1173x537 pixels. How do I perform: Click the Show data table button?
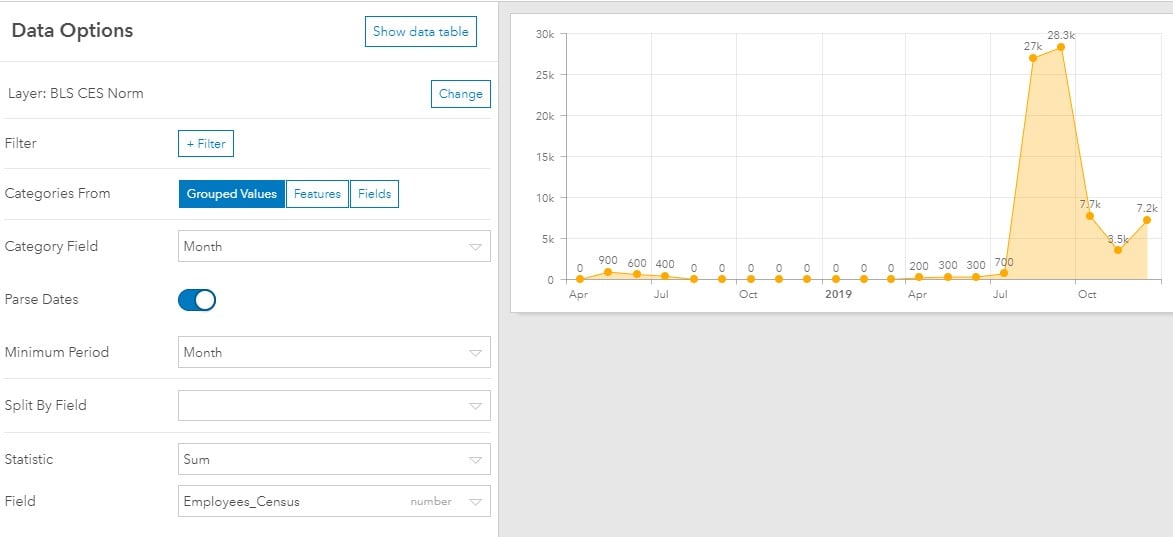point(420,31)
